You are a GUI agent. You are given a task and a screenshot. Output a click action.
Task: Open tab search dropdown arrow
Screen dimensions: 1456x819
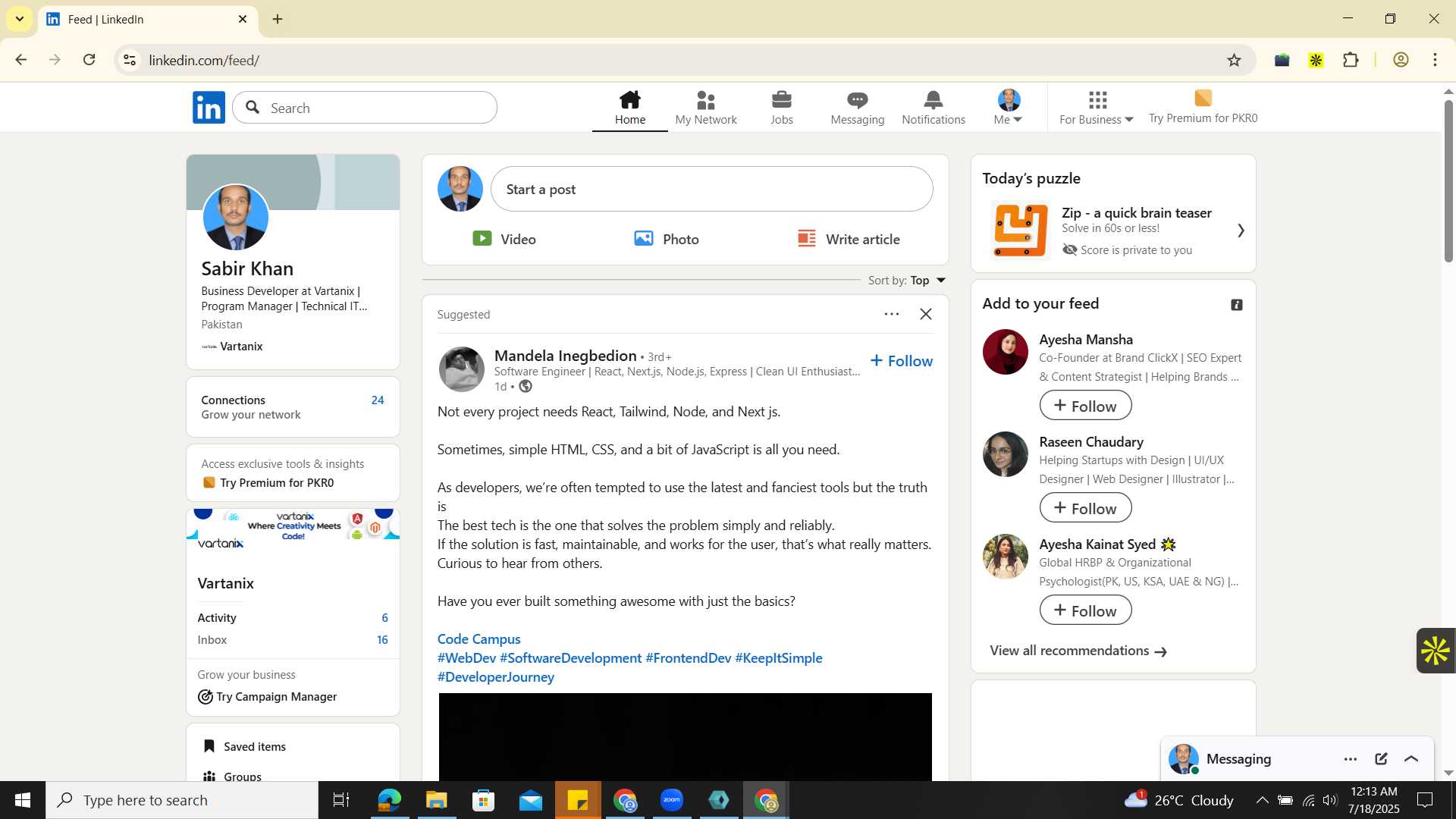[19, 19]
